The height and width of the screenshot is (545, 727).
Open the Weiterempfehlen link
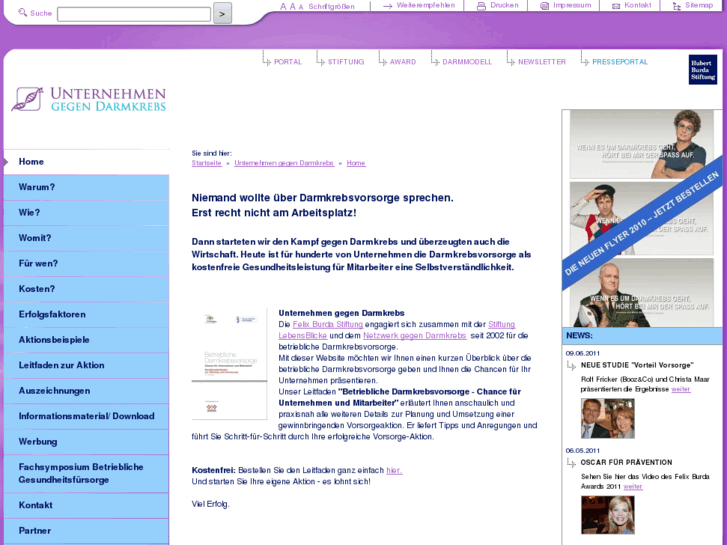click(426, 5)
